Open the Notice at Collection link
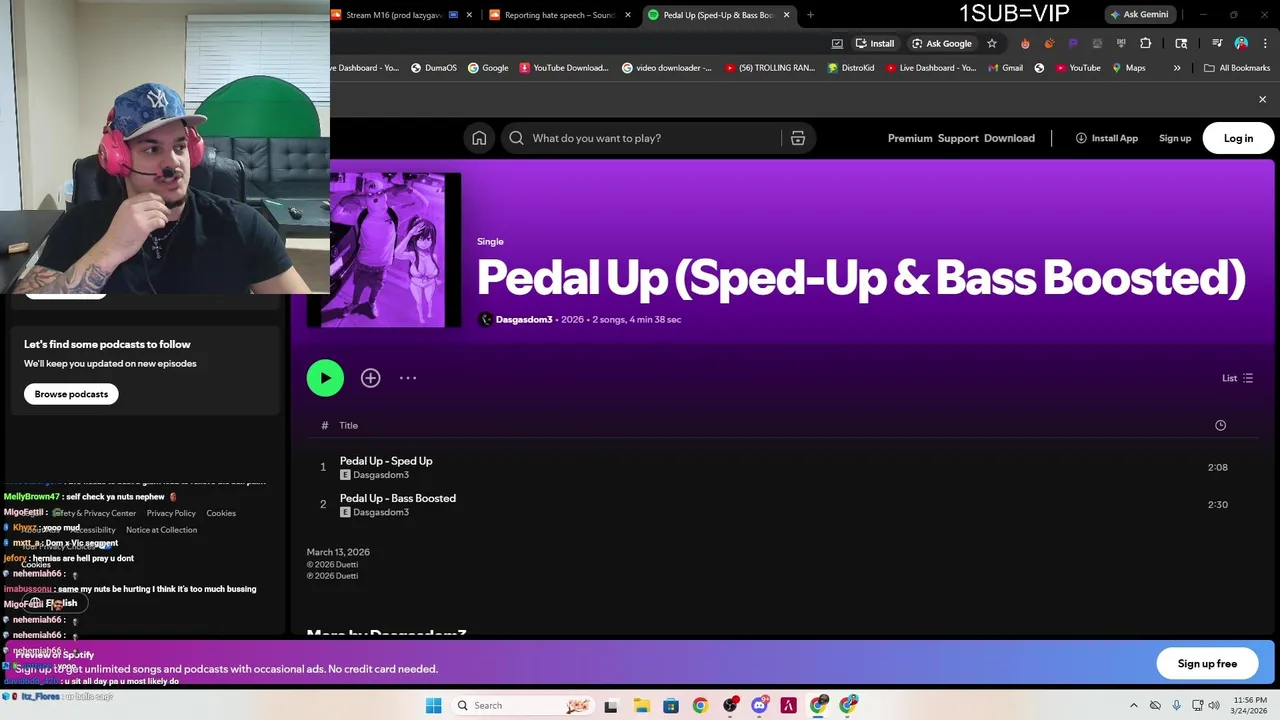The image size is (1280, 720). pyautogui.click(x=161, y=530)
